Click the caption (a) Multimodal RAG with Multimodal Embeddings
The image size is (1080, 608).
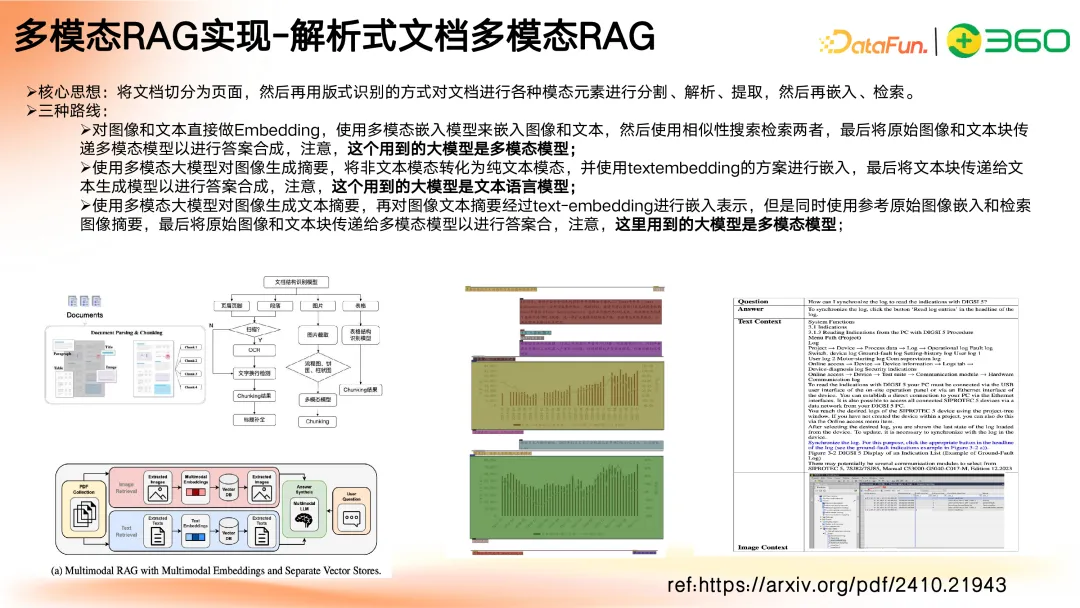pos(216,571)
